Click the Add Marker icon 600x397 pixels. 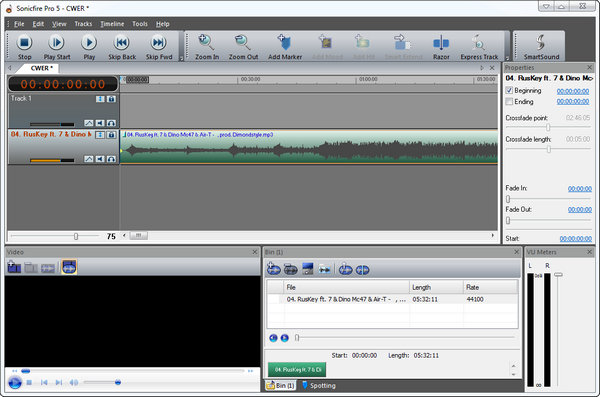(x=285, y=42)
